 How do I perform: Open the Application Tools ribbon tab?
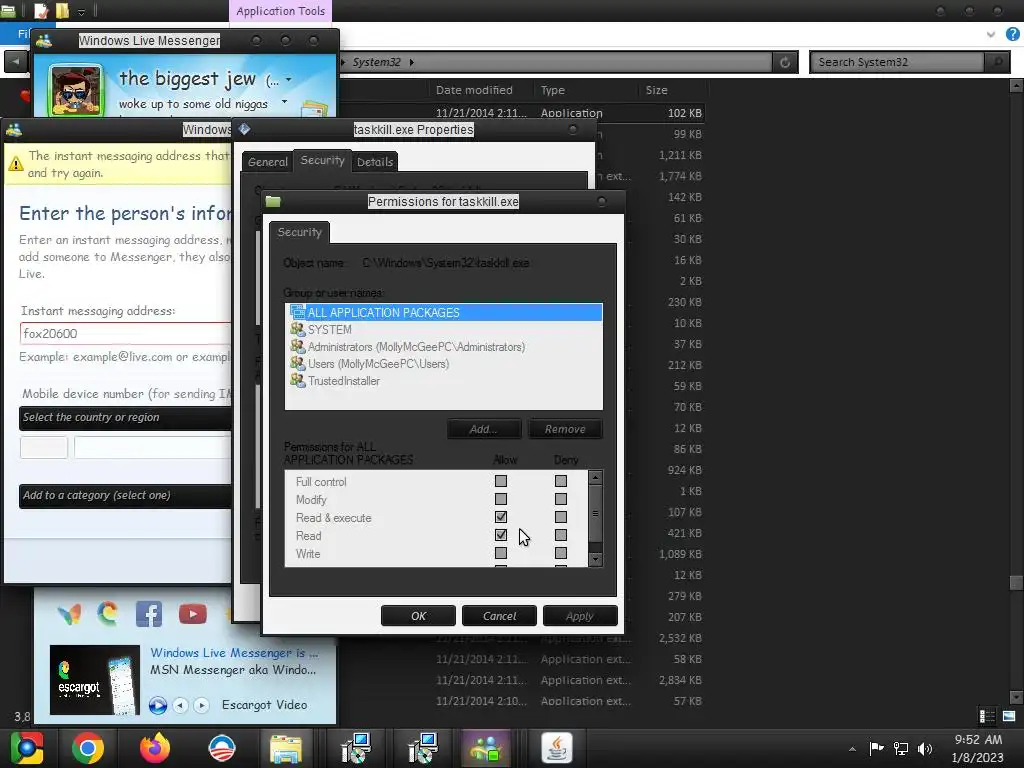pyautogui.click(x=280, y=11)
